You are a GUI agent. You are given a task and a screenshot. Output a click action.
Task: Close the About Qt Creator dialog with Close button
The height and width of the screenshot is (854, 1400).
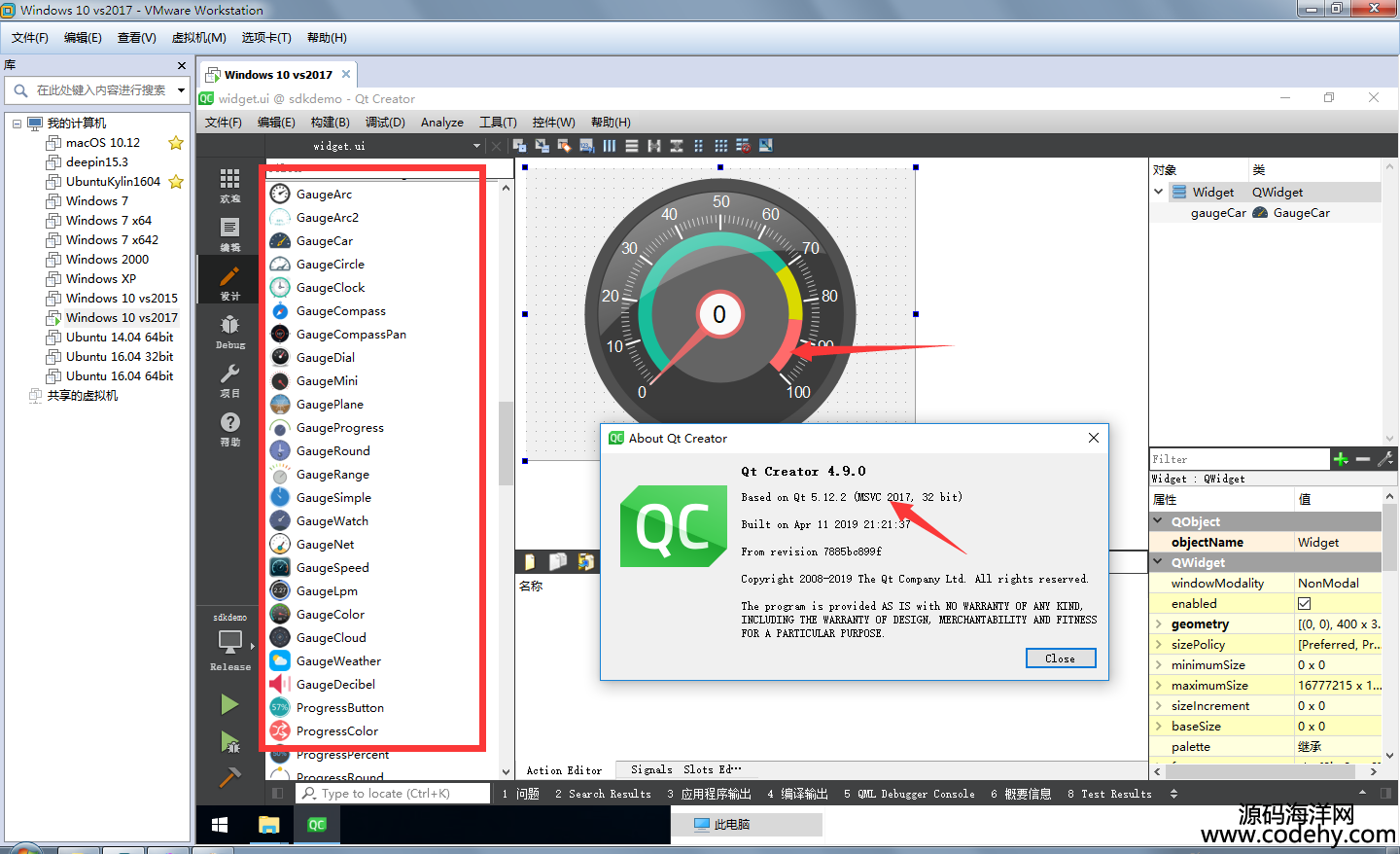coord(1061,658)
